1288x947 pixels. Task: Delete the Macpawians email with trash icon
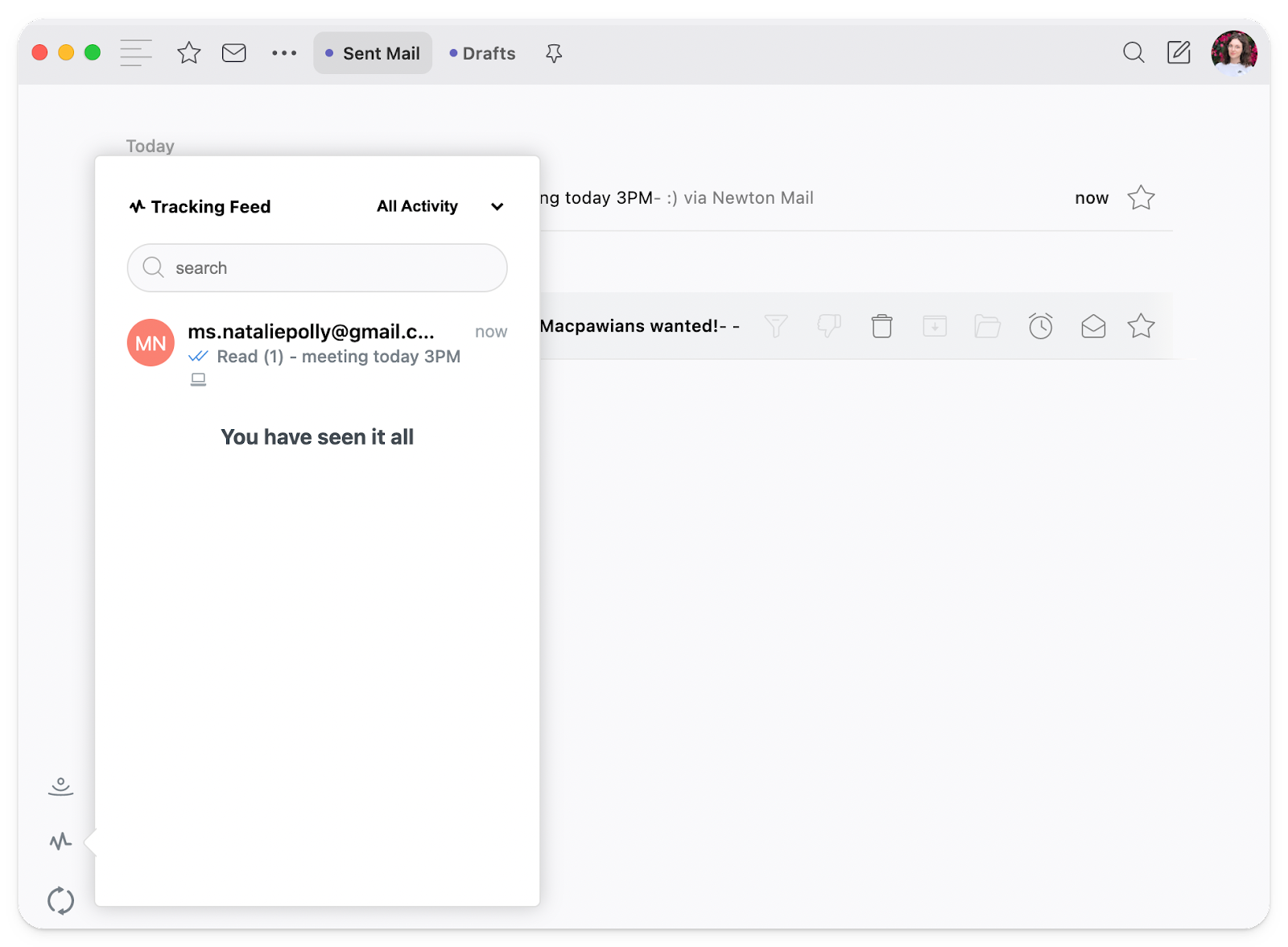click(882, 326)
